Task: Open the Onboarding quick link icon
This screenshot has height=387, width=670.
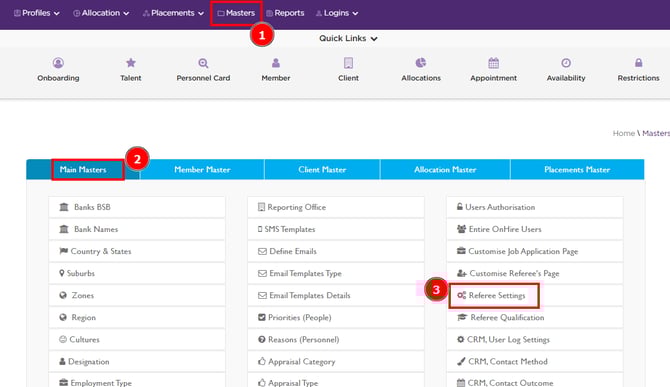Action: pyautogui.click(x=58, y=63)
